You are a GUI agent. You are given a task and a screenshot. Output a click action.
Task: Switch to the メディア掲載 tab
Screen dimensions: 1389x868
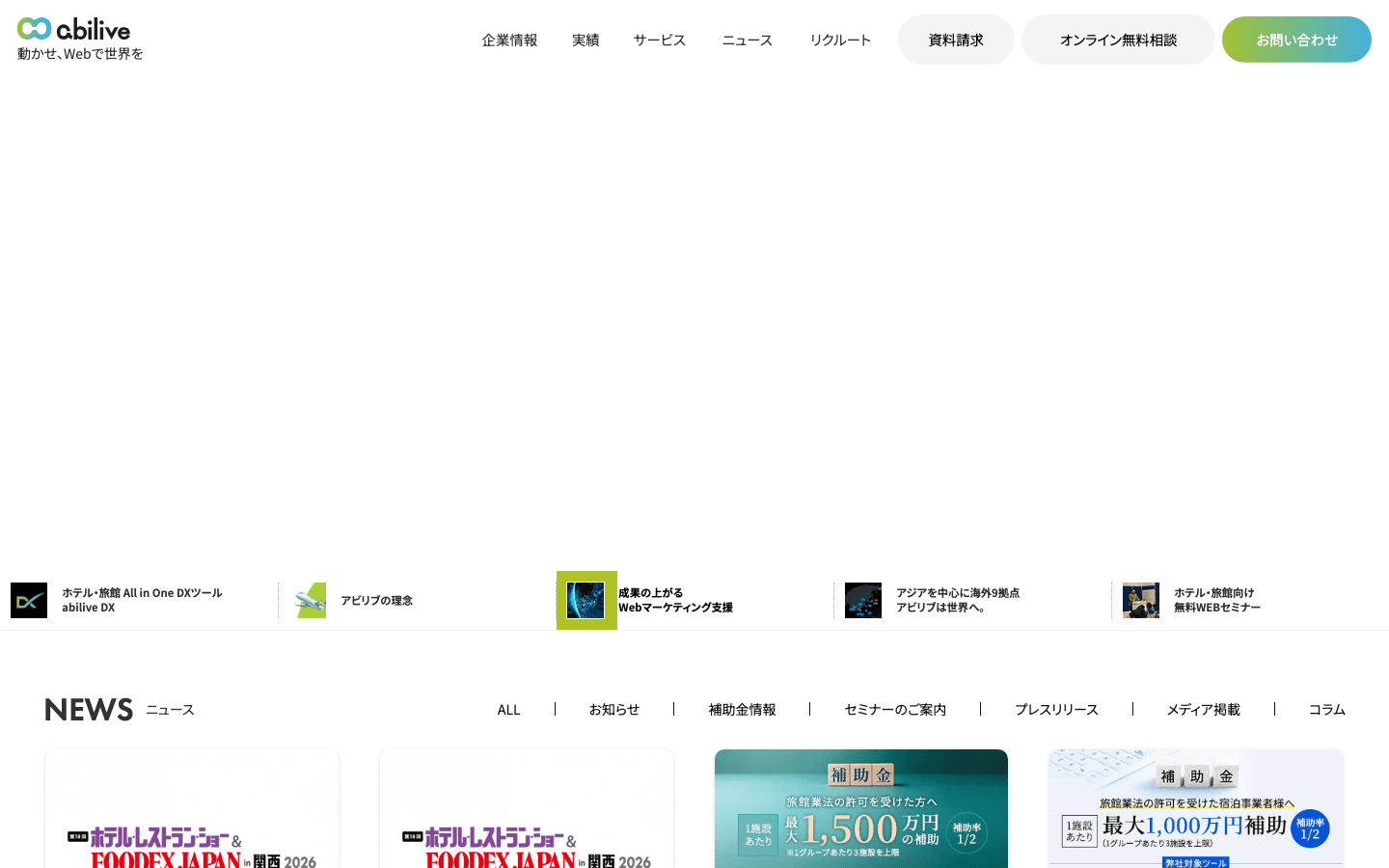tap(1203, 709)
